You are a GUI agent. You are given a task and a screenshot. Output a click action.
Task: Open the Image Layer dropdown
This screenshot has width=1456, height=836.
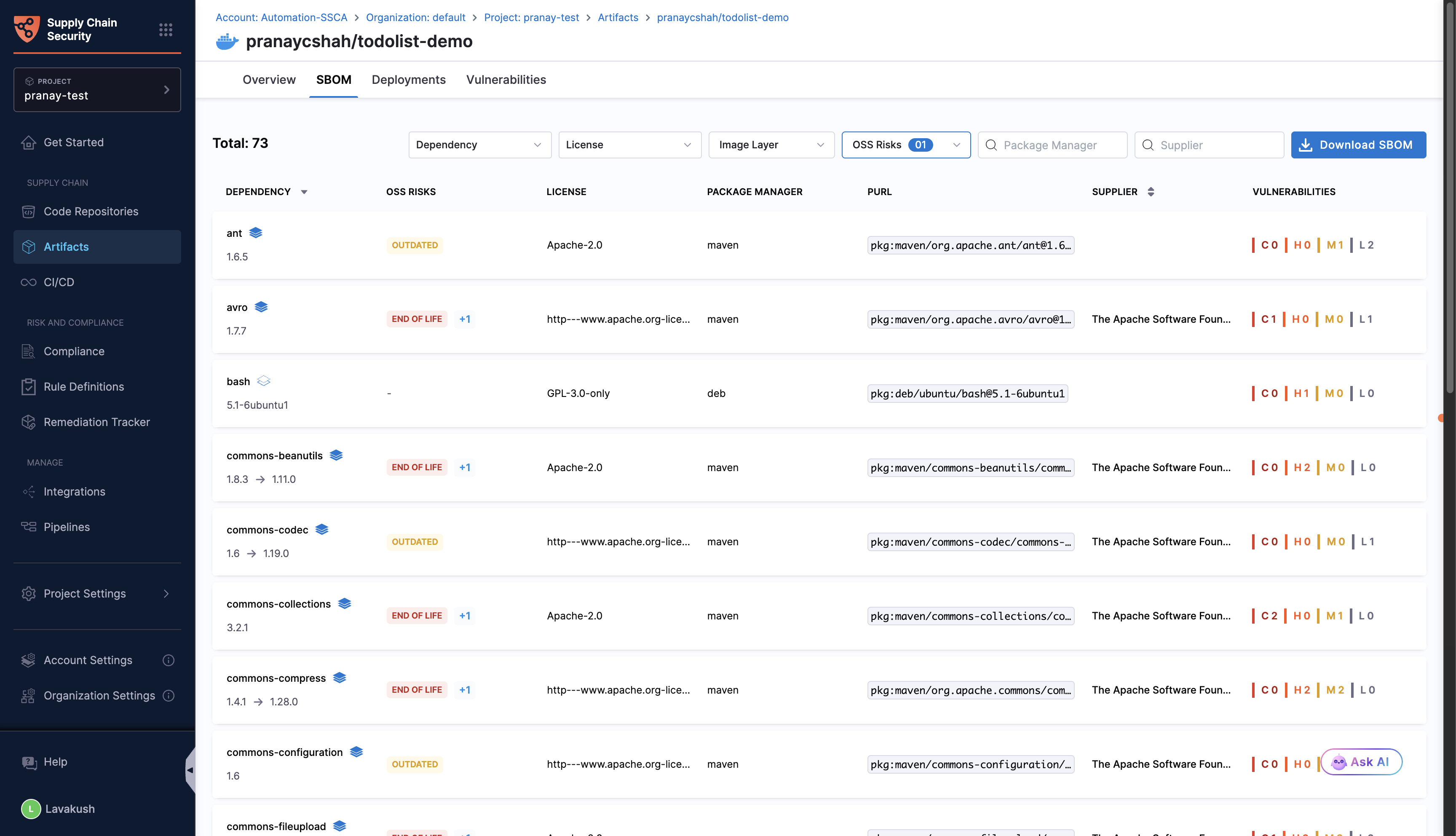pos(771,145)
